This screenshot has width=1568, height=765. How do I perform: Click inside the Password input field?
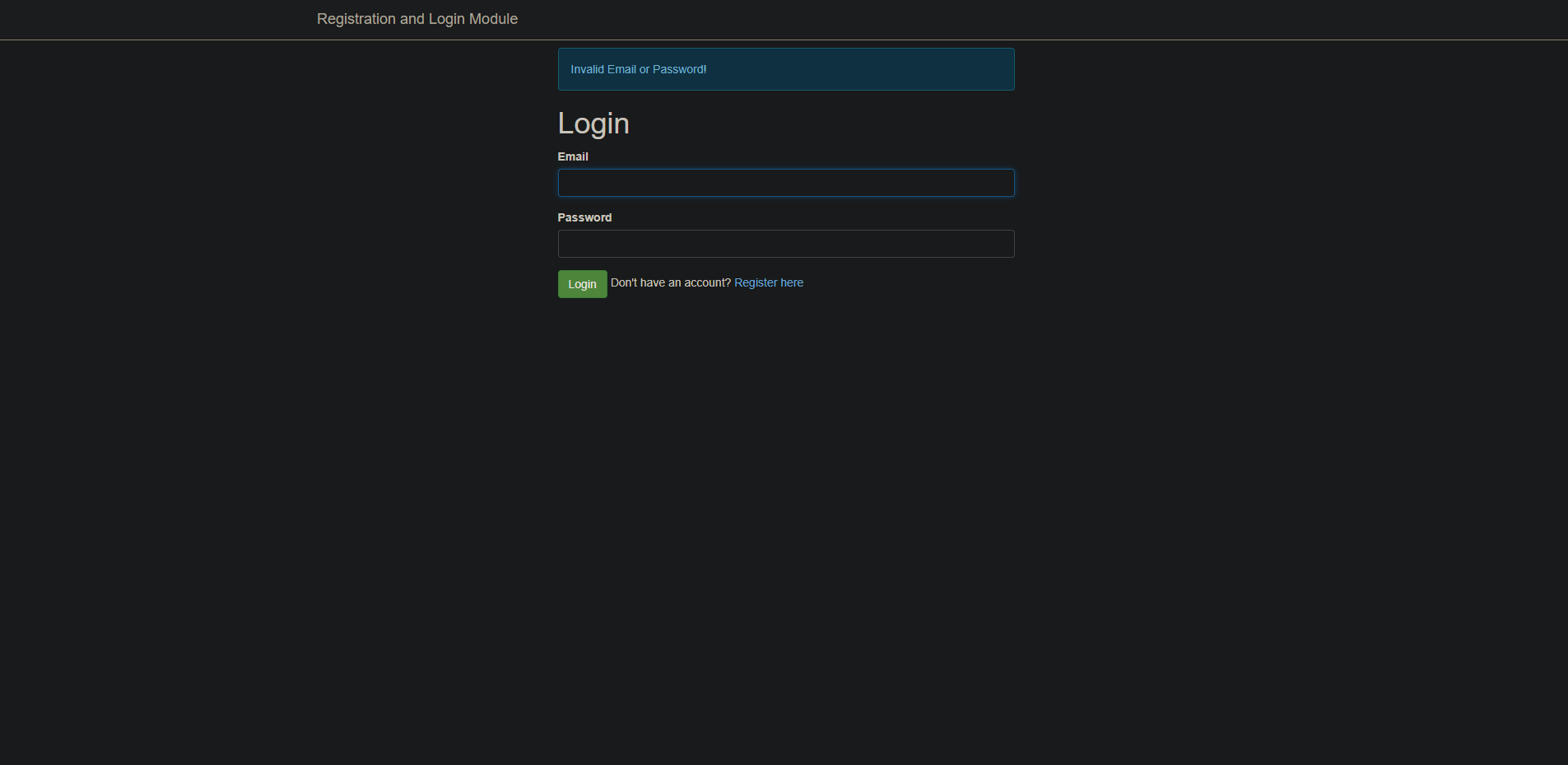click(786, 244)
